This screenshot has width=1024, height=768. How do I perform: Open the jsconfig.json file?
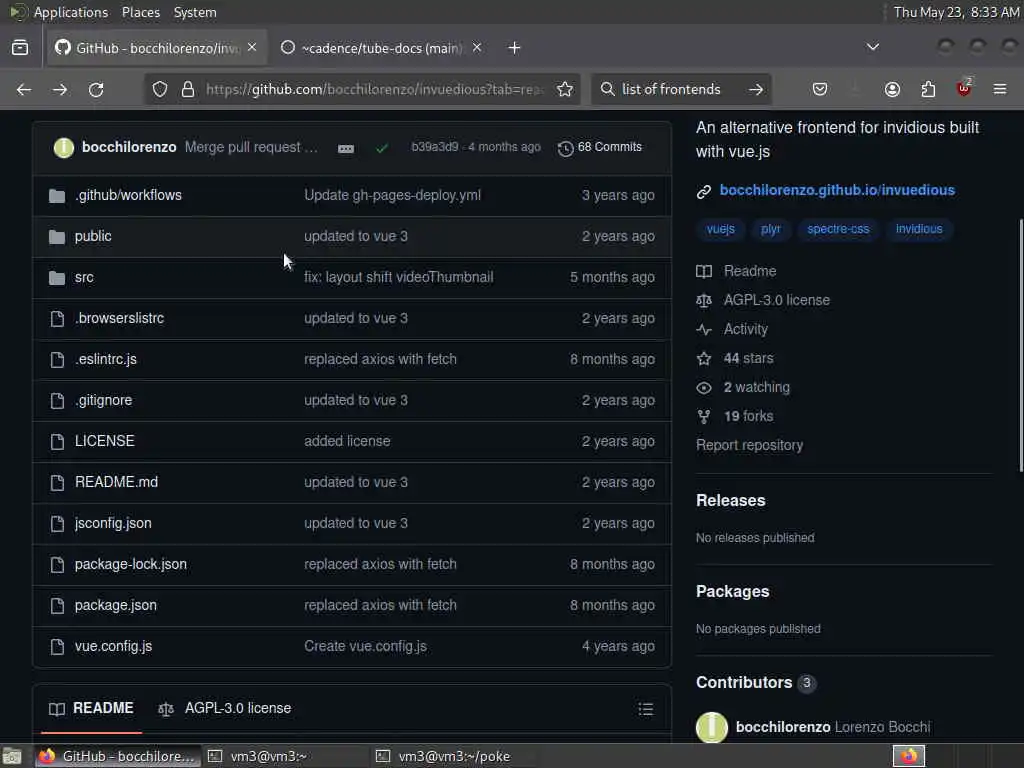pos(113,523)
